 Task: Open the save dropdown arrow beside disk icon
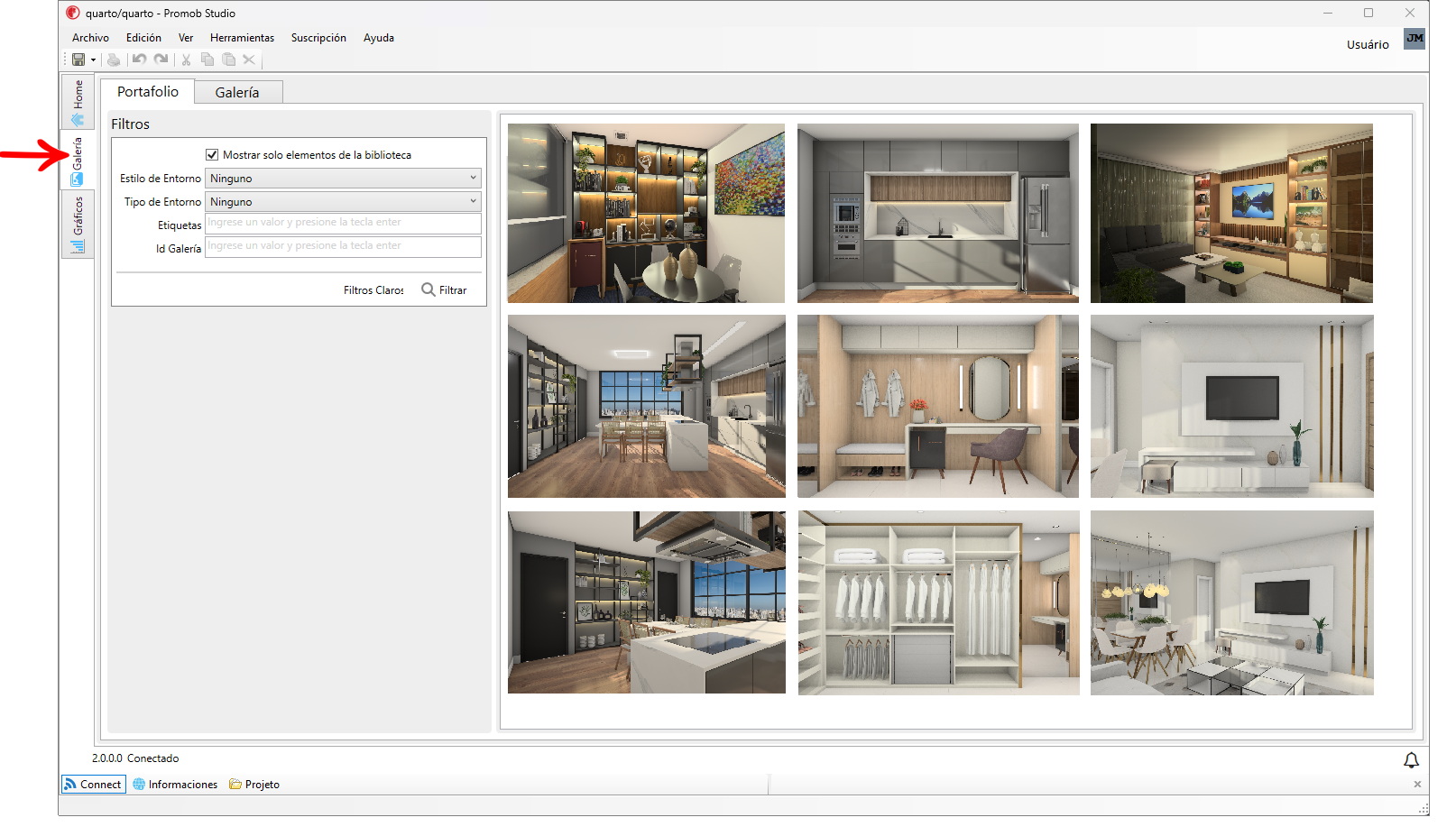pos(93,60)
